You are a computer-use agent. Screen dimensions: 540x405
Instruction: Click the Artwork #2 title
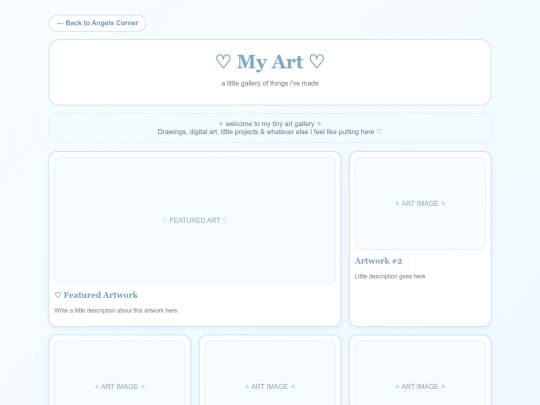point(378,261)
